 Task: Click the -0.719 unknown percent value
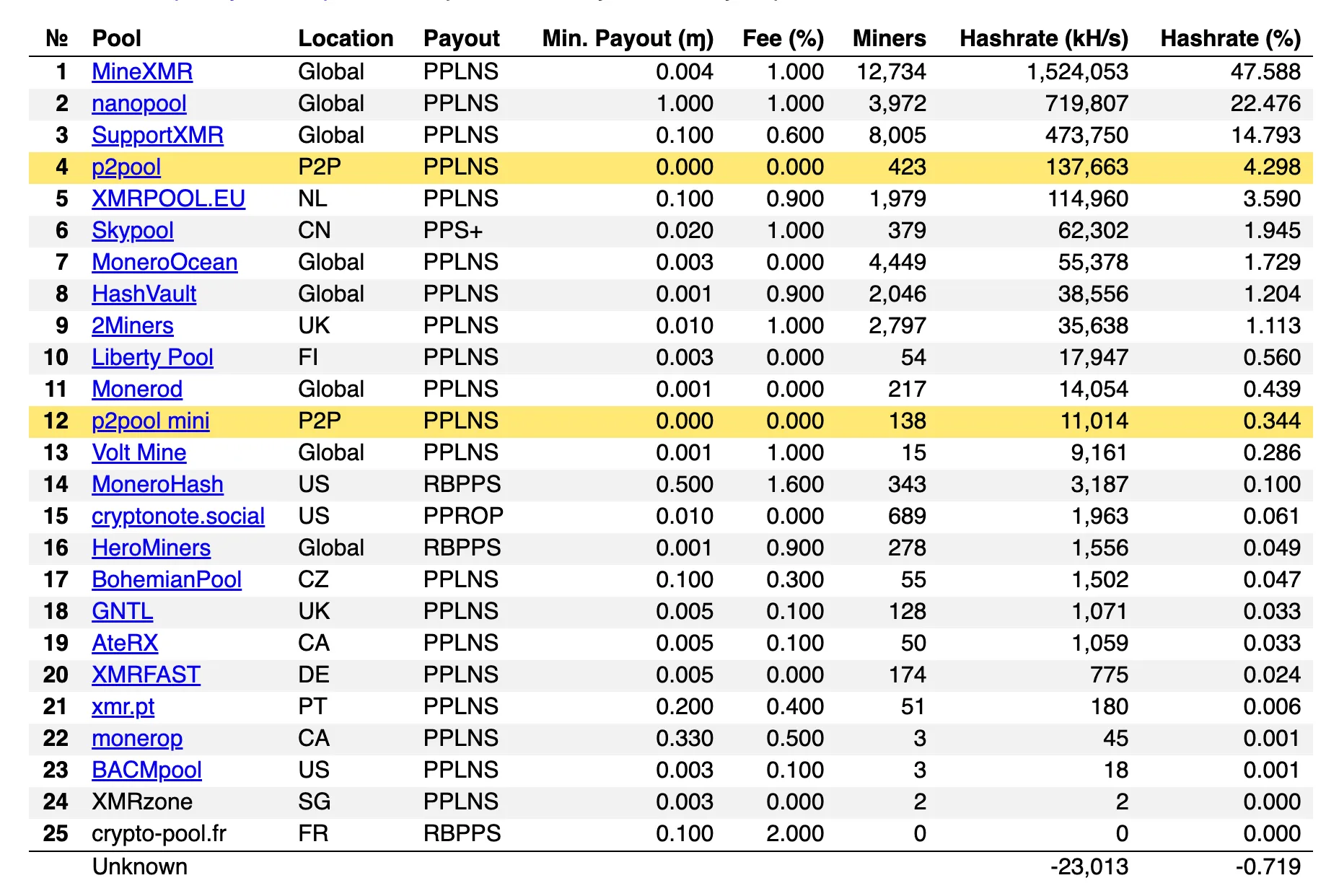point(1268,866)
